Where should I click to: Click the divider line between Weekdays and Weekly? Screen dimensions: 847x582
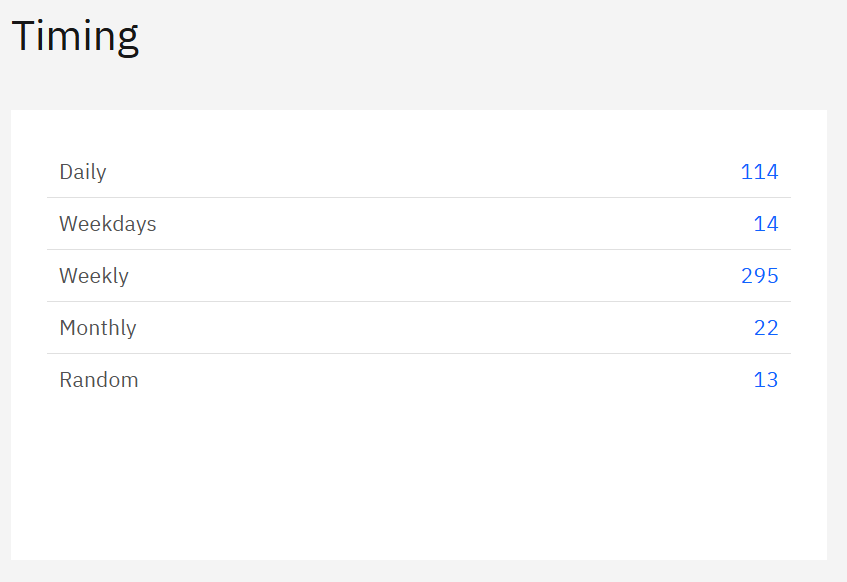[419, 250]
